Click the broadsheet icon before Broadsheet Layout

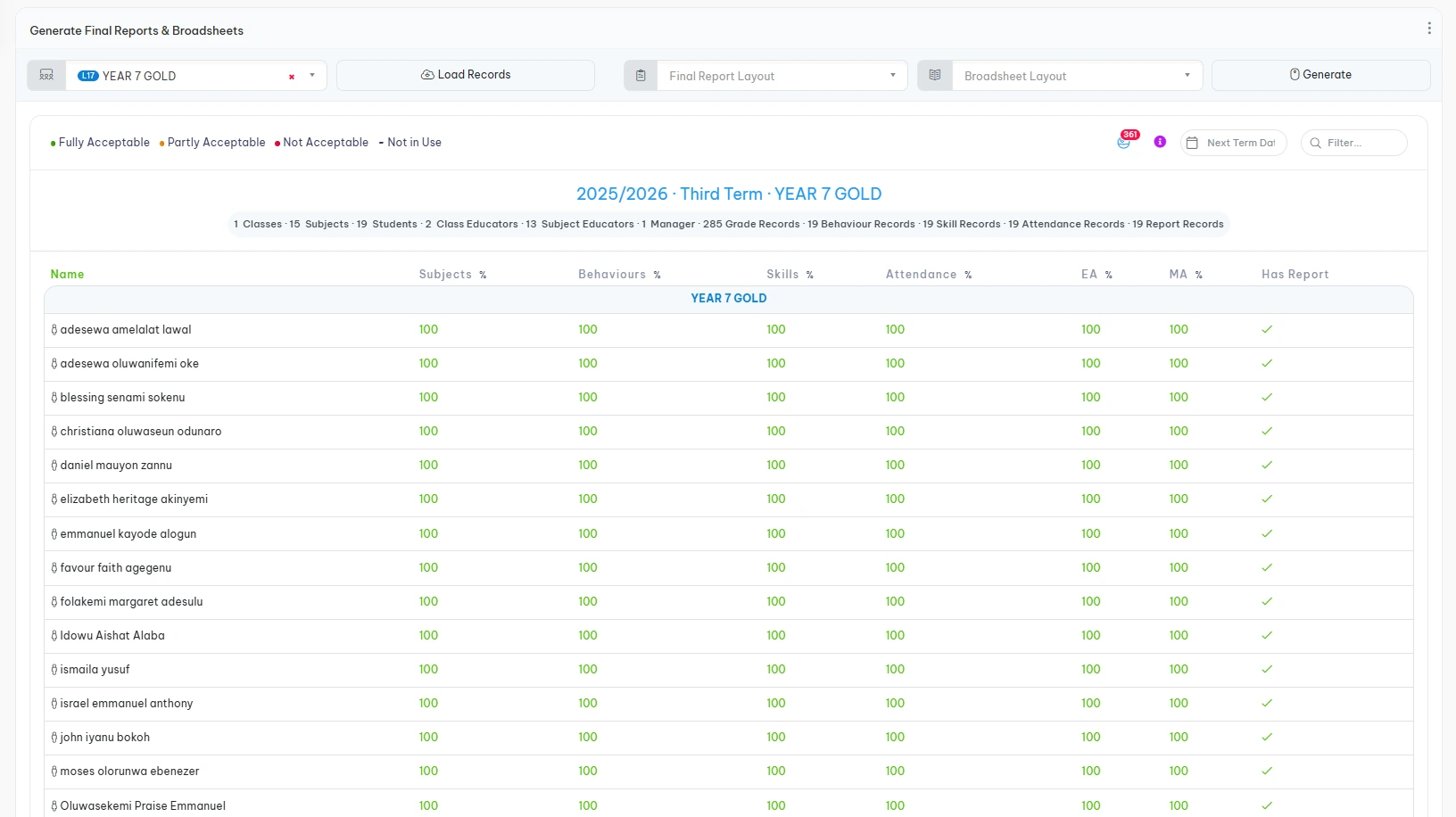(x=935, y=76)
